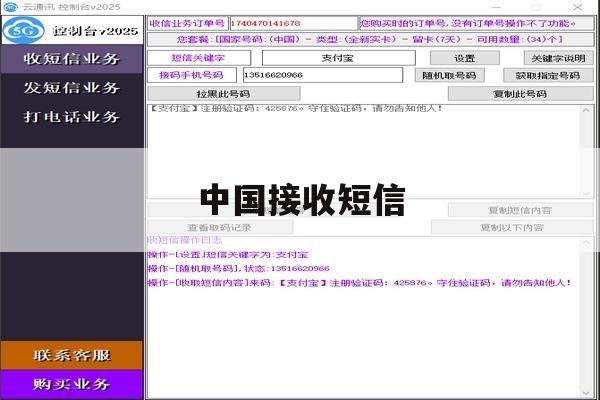This screenshot has width=600, height=400.
Task: Click log panel scrollbar down arrow
Action: point(586,393)
